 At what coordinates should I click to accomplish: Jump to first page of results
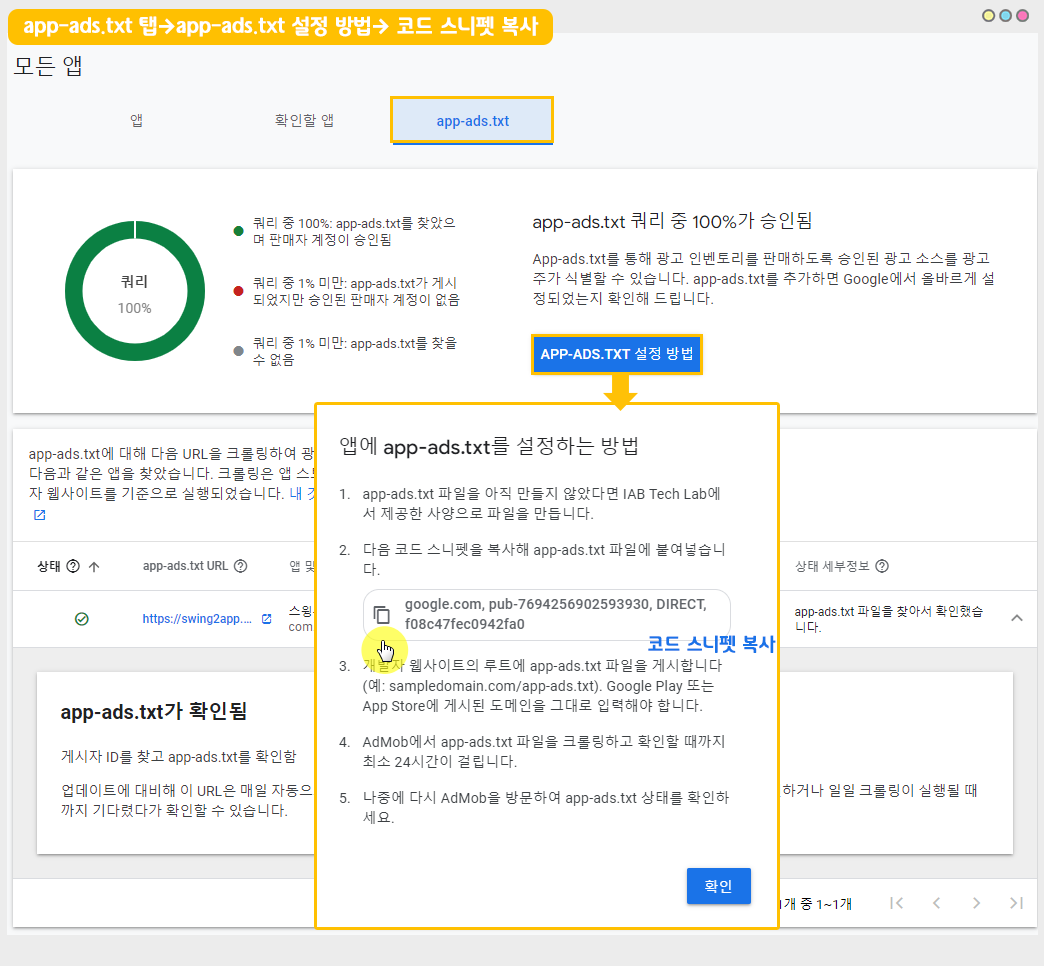(896, 903)
